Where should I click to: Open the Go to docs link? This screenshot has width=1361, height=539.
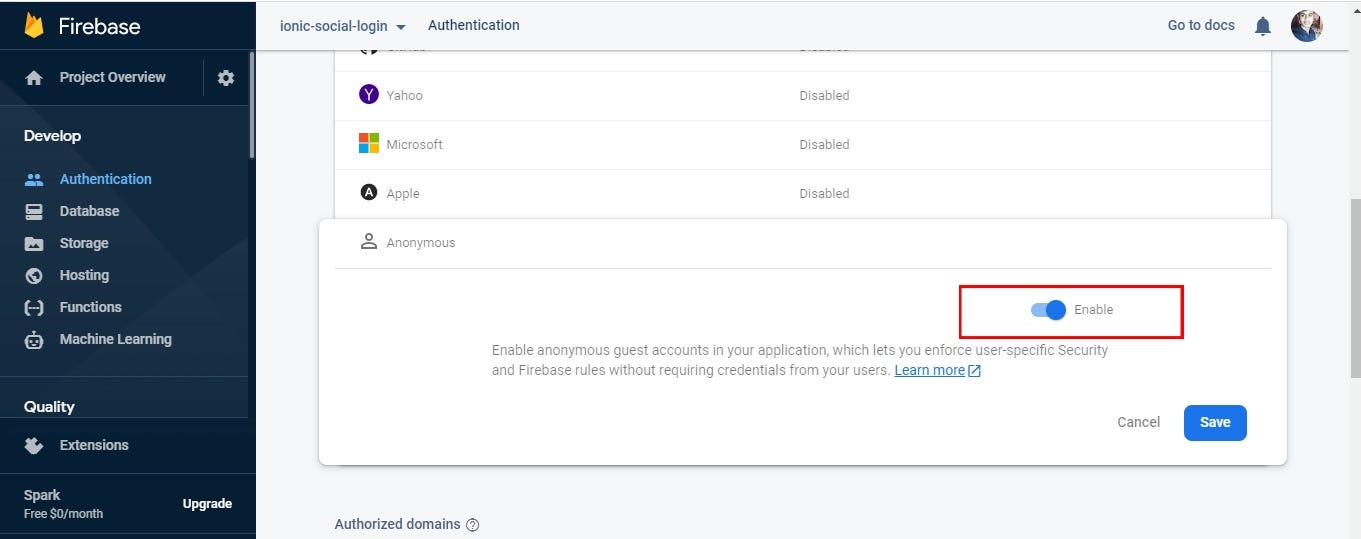click(x=1201, y=25)
